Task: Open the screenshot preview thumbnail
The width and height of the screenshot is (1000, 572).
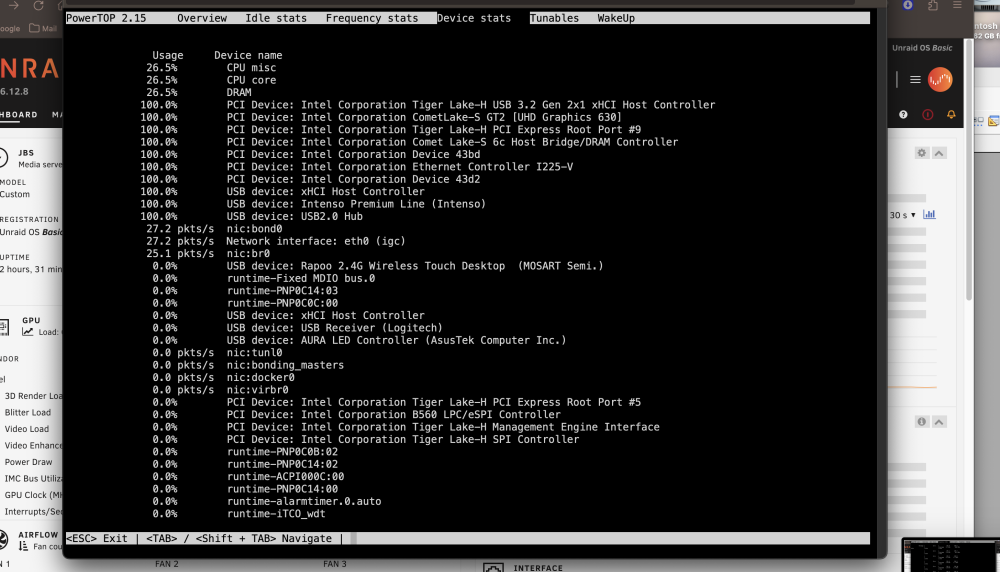Action: (x=950, y=555)
